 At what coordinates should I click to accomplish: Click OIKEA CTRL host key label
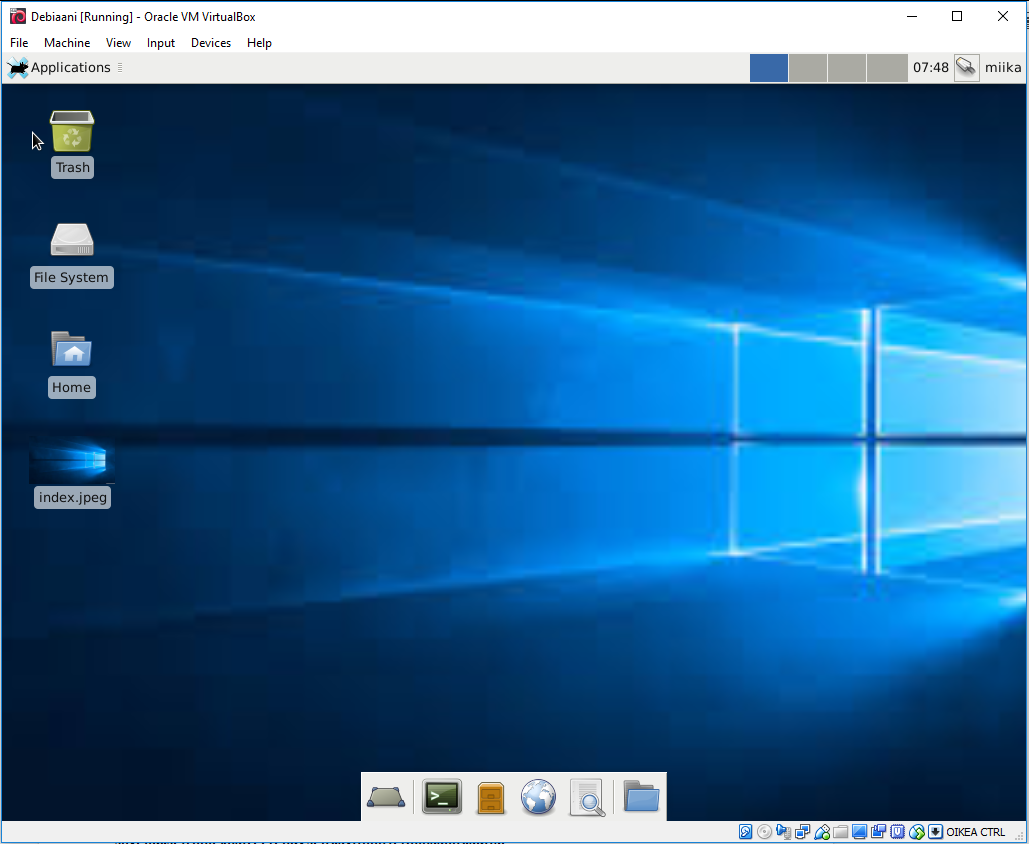[975, 832]
